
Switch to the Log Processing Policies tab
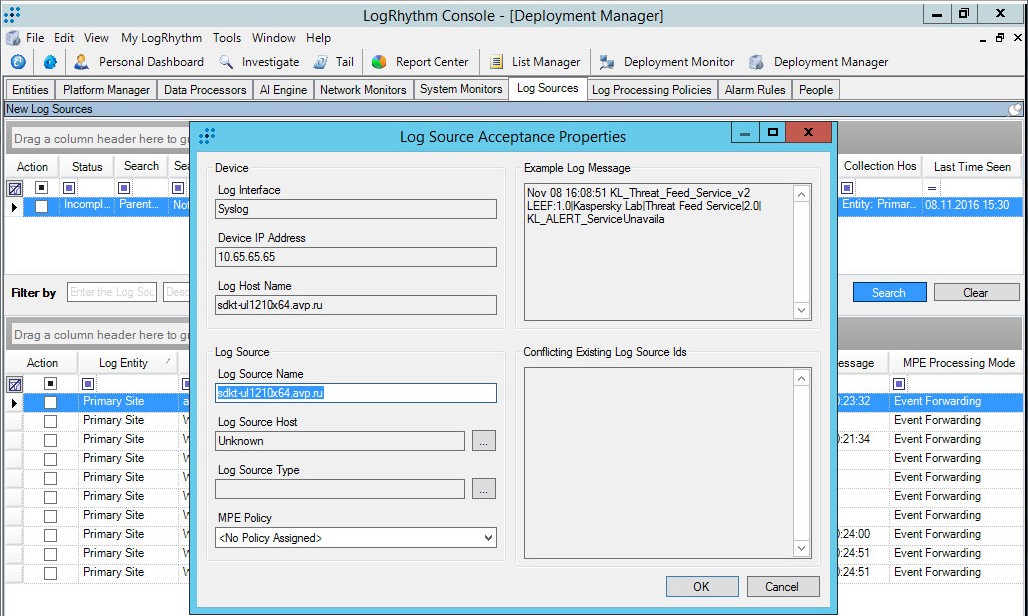pyautogui.click(x=652, y=89)
